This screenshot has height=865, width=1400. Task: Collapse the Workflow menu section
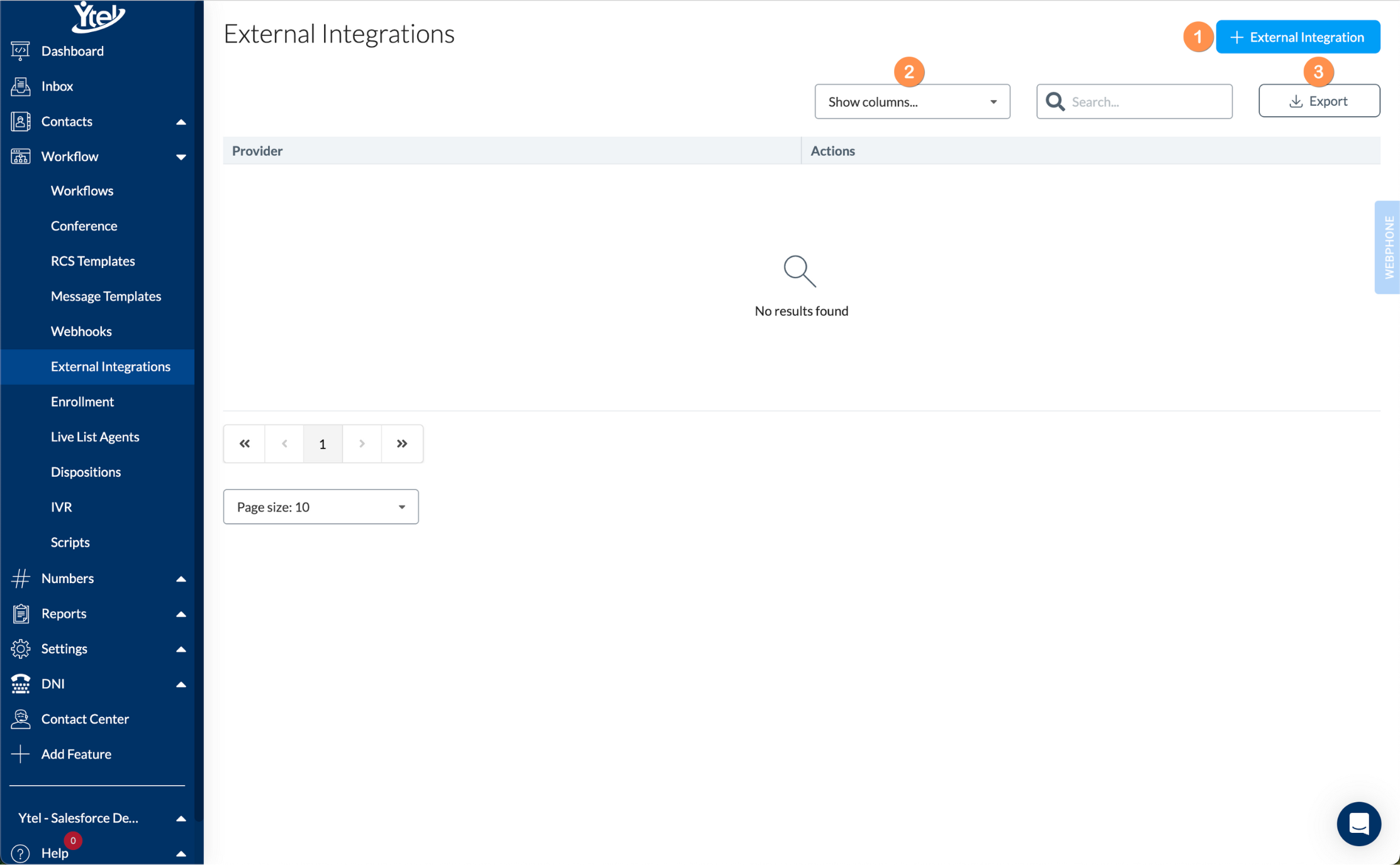[181, 157]
